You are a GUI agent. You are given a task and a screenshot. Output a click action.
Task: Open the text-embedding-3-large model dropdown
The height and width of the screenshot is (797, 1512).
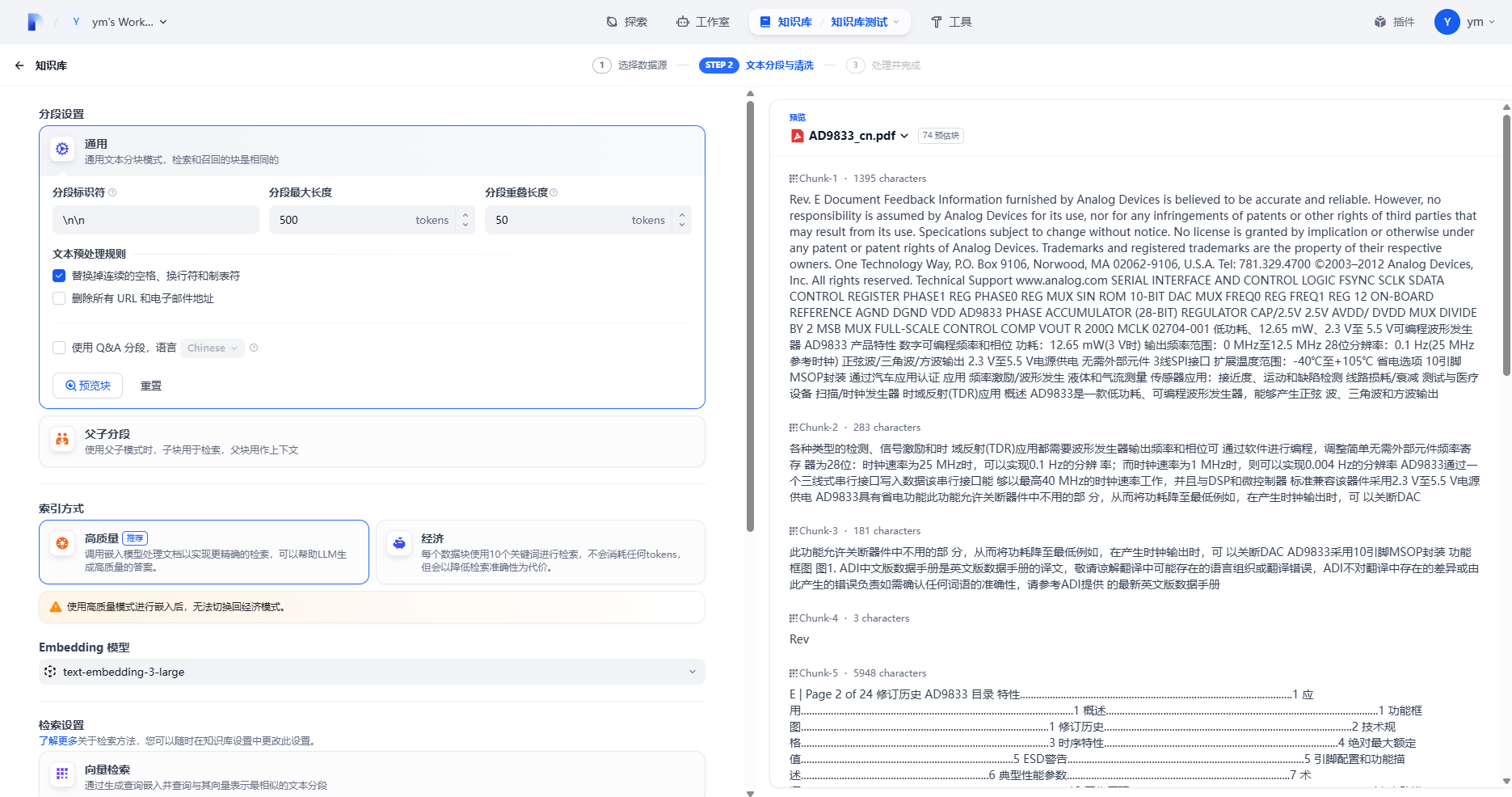pyautogui.click(x=372, y=672)
